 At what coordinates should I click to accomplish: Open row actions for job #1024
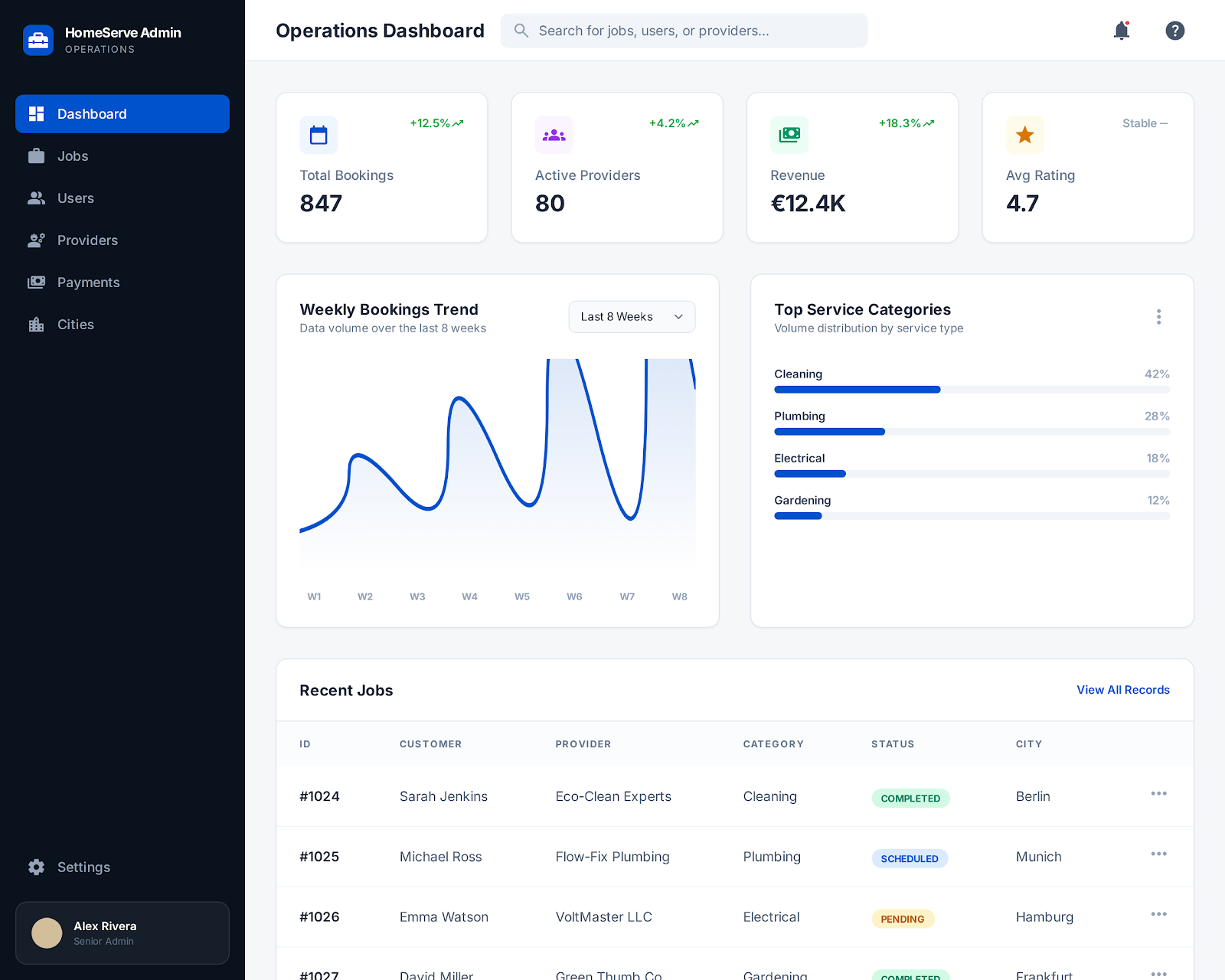(1158, 794)
